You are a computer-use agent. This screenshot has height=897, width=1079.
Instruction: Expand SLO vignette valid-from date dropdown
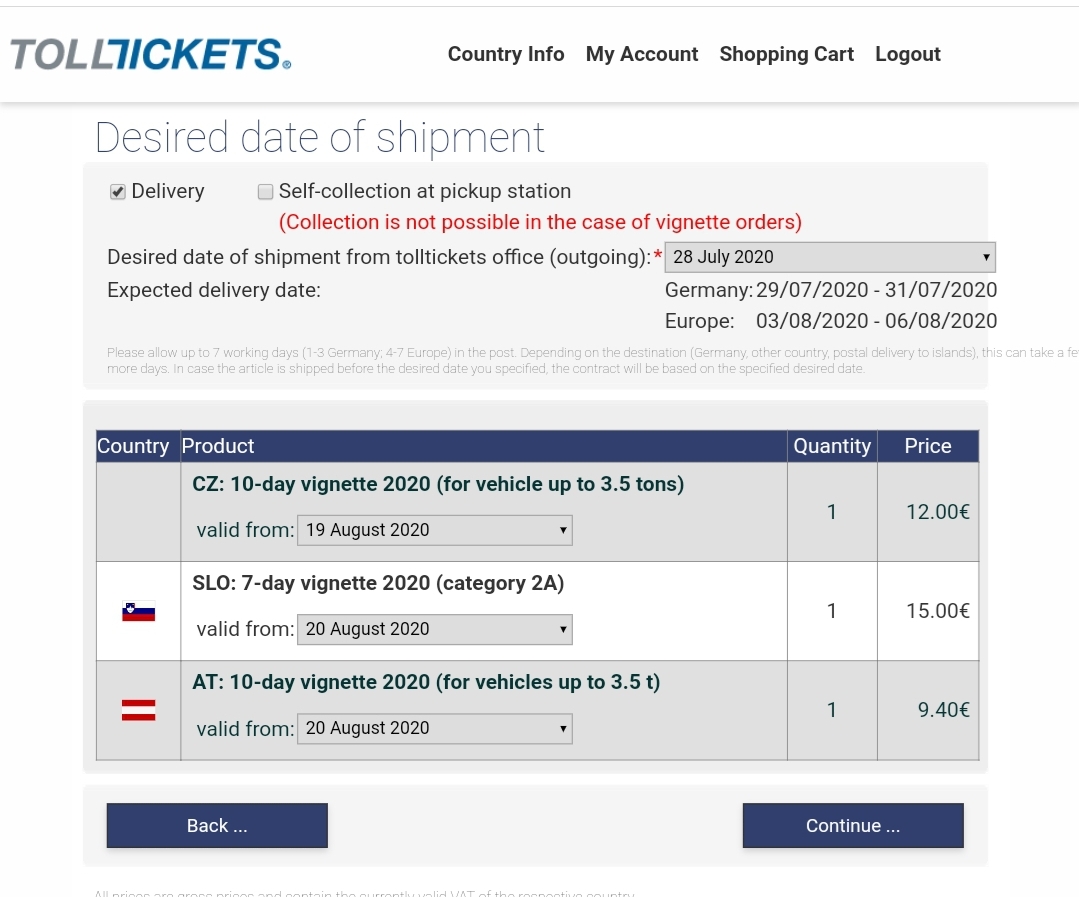434,629
